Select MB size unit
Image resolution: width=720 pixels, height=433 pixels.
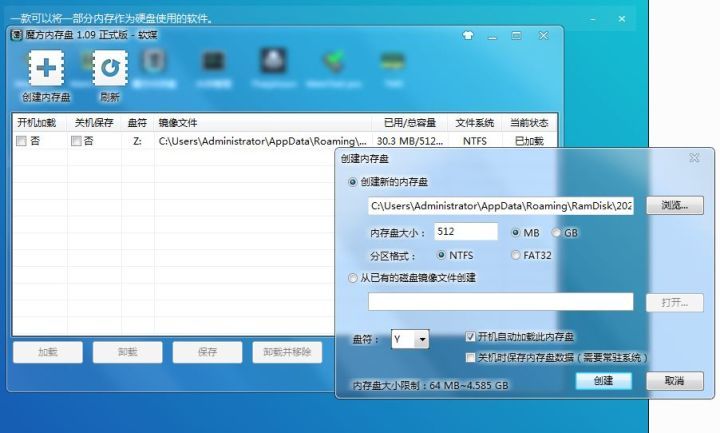click(515, 233)
